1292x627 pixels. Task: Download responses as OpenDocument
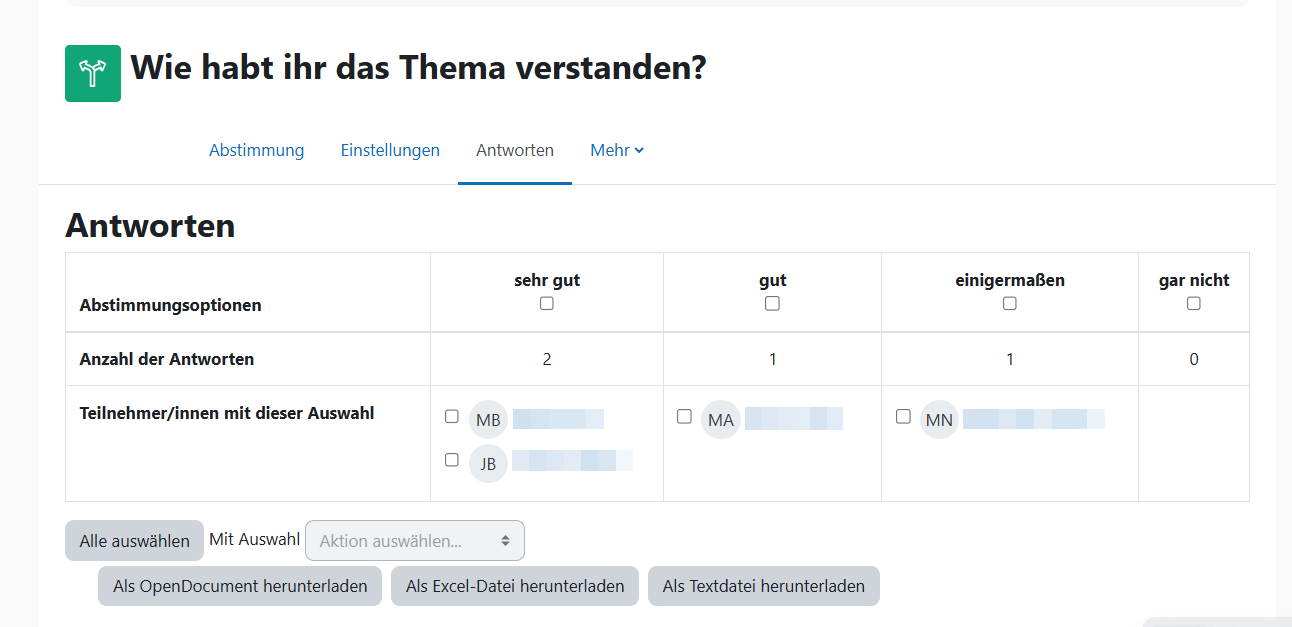(x=240, y=586)
